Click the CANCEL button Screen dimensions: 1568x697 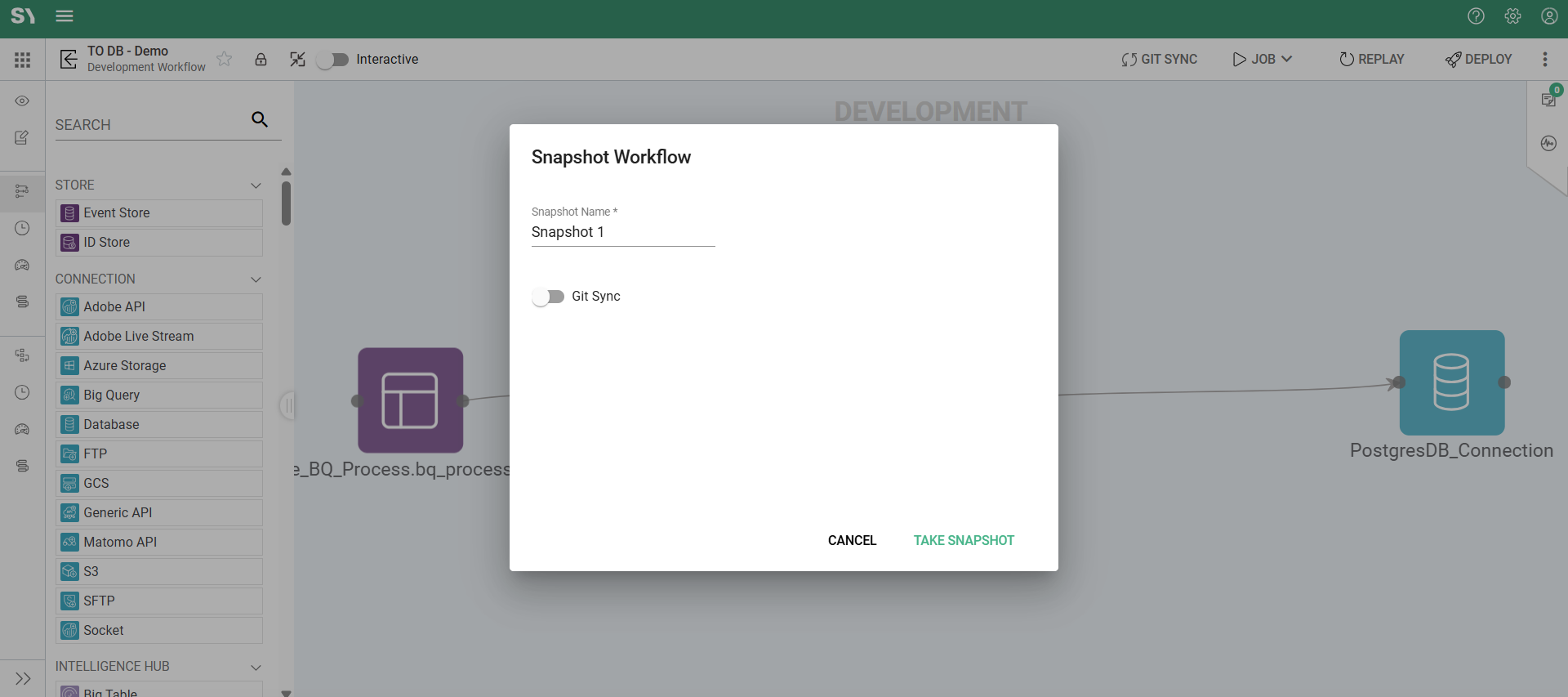(x=852, y=540)
